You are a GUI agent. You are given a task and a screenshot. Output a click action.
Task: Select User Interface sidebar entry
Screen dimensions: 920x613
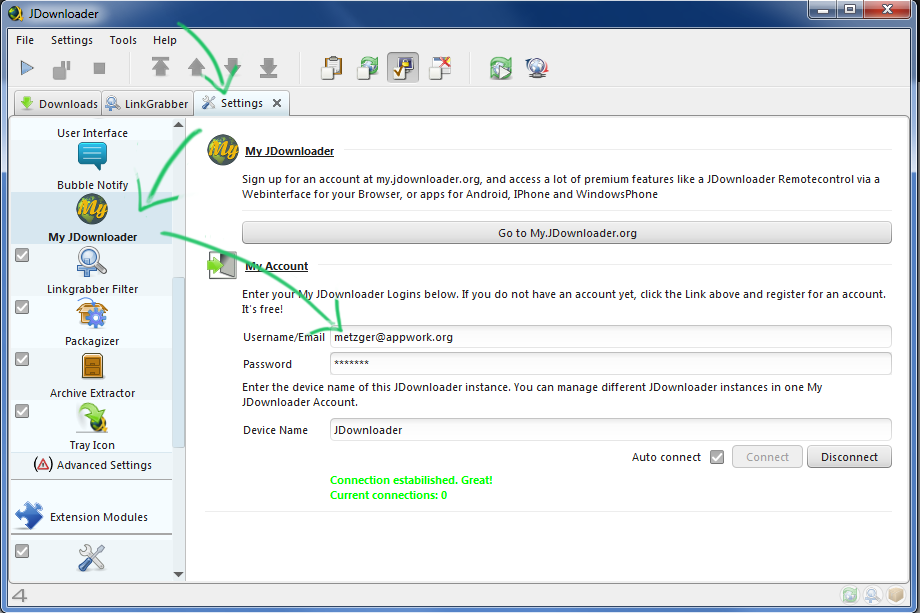click(x=92, y=133)
